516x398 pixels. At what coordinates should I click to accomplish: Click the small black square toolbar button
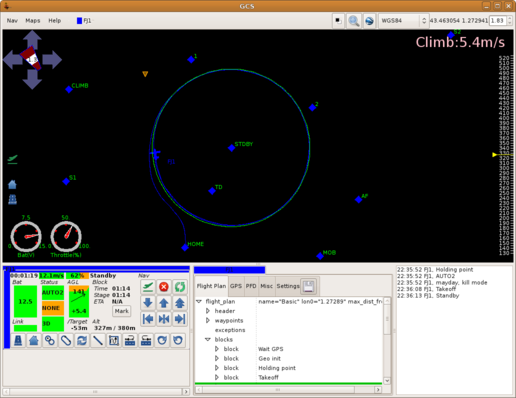tap(338, 21)
